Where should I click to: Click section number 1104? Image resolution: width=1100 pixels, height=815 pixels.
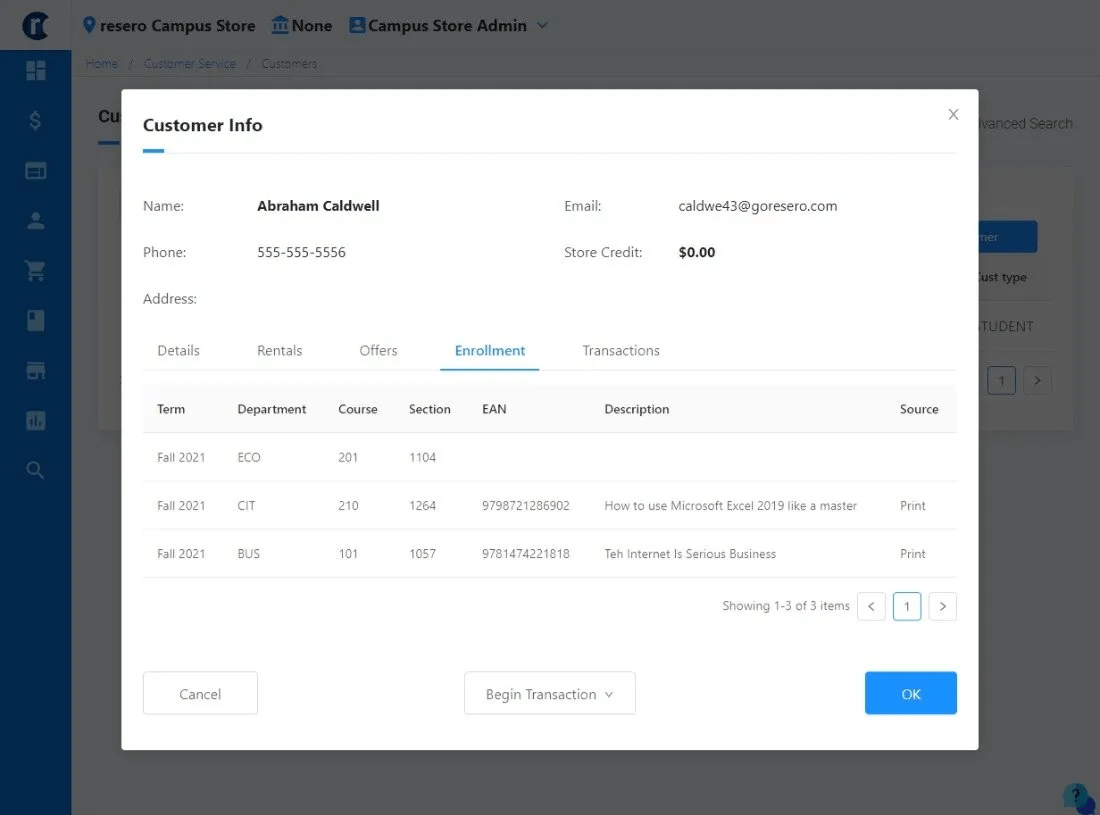point(422,457)
